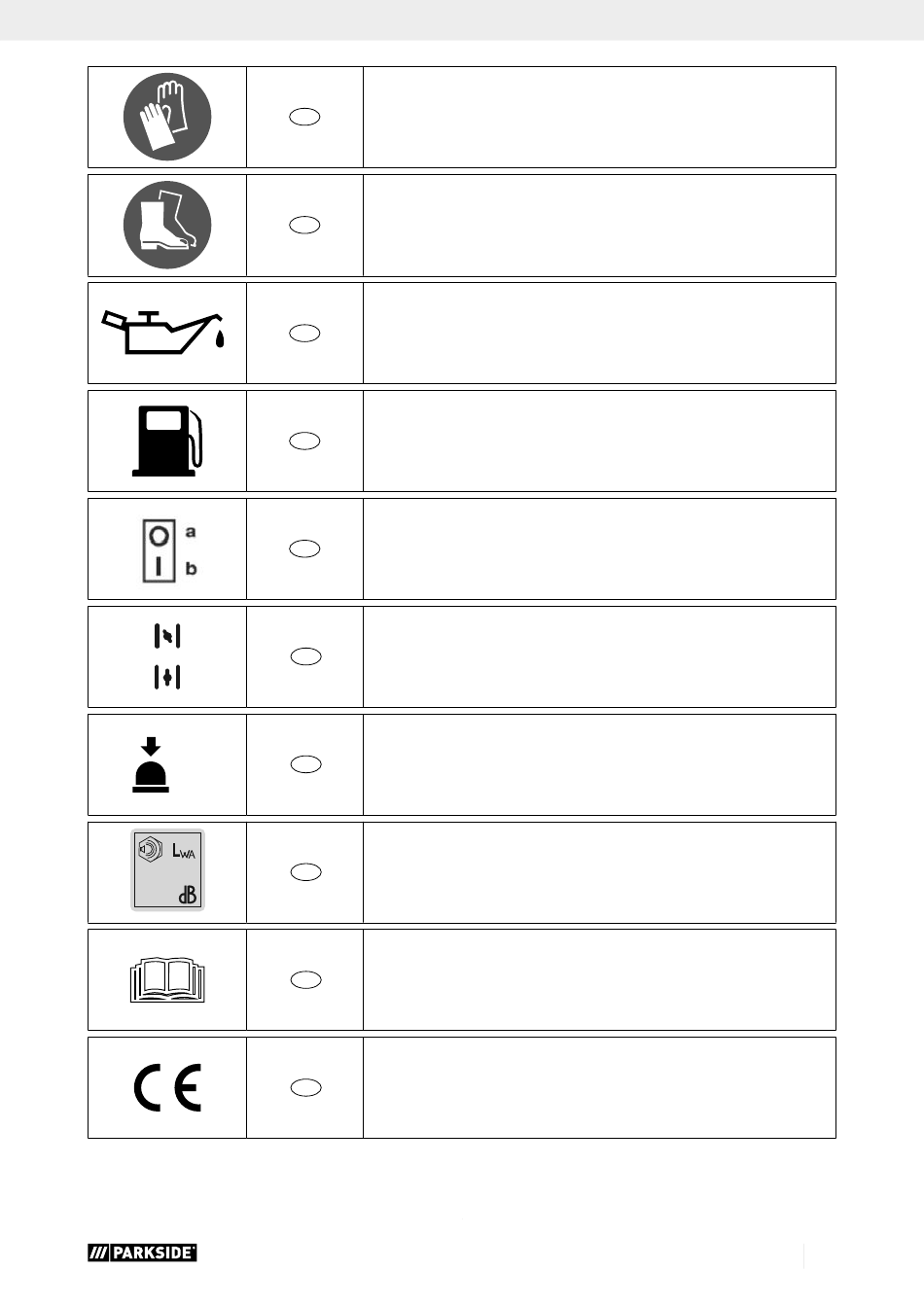
Task: Click the oval beside the boots symbol
Action: [305, 225]
